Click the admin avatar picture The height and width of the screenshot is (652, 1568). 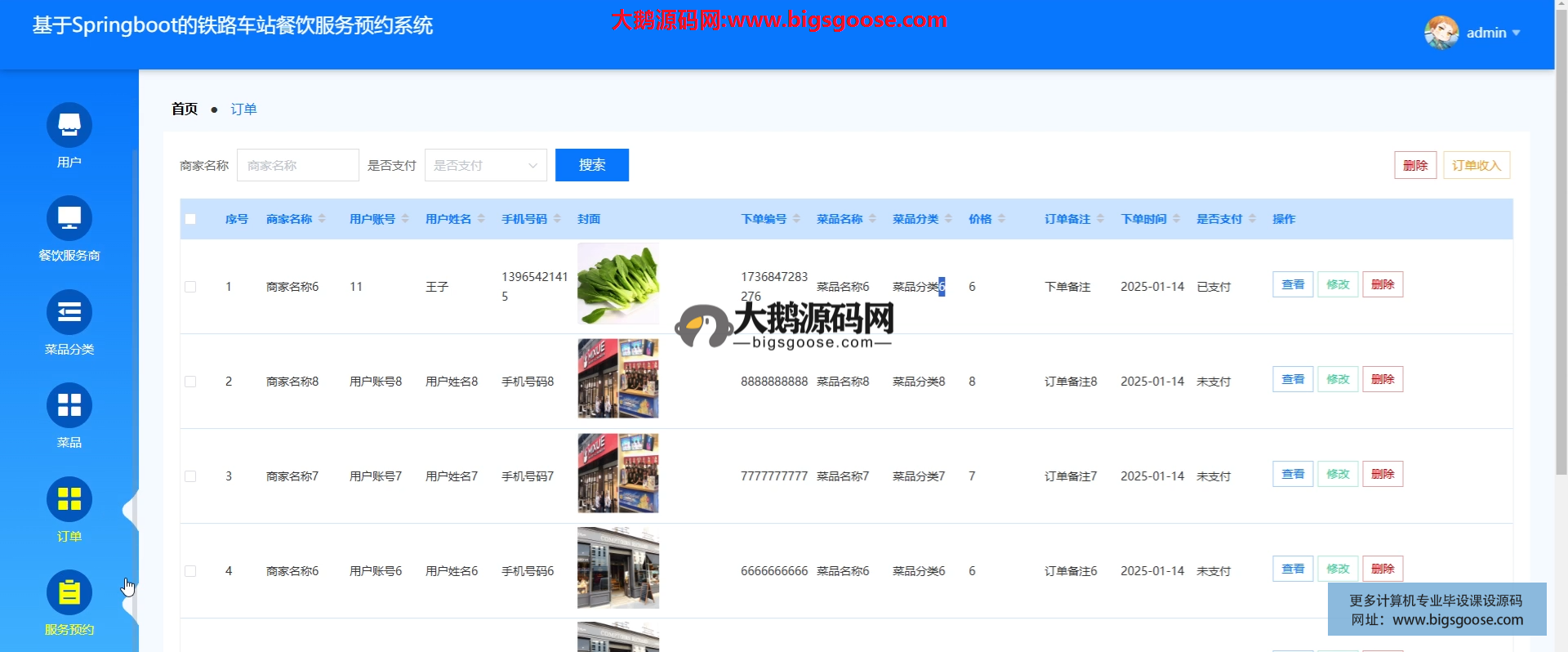pyautogui.click(x=1441, y=33)
